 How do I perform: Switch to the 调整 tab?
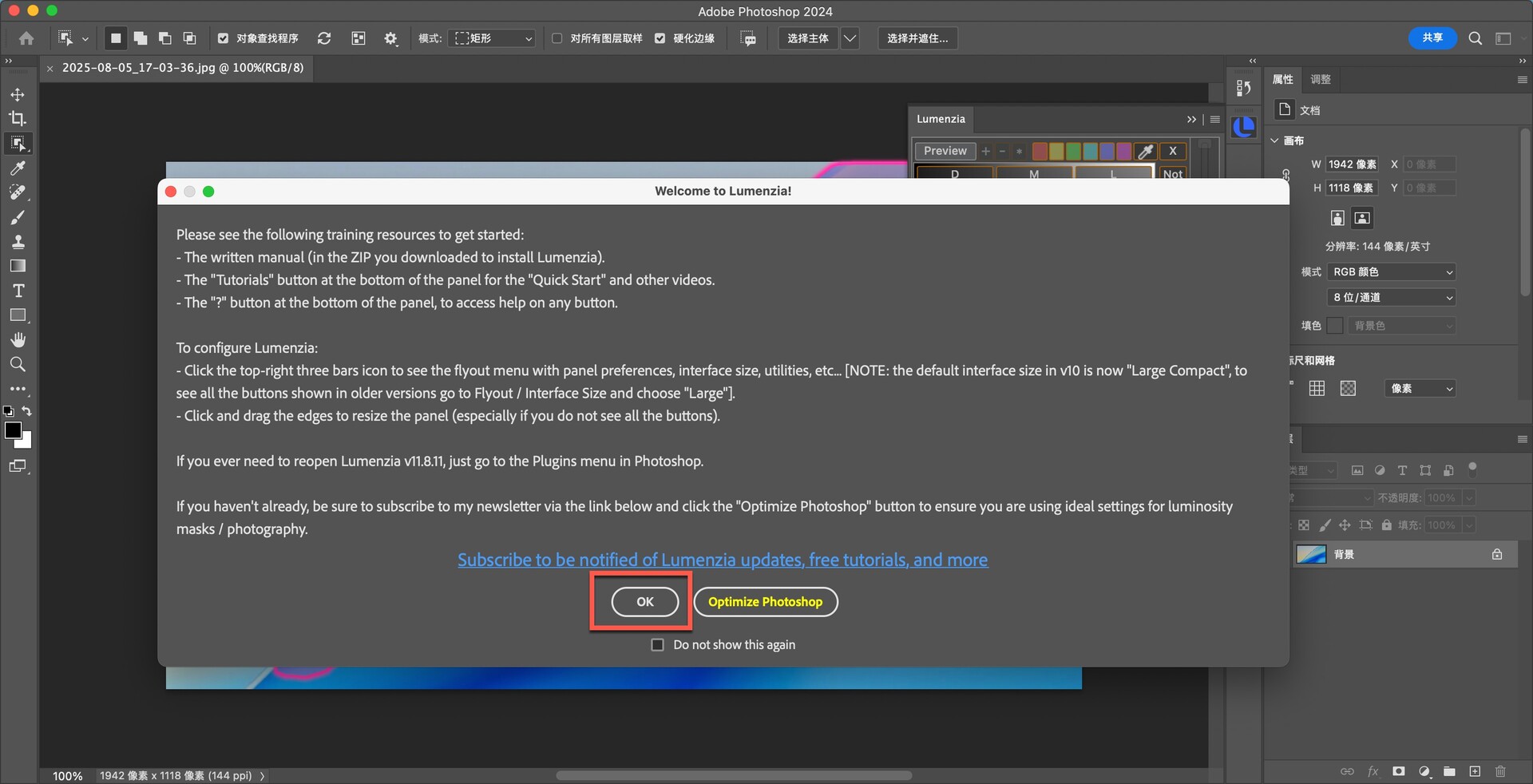[x=1321, y=79]
